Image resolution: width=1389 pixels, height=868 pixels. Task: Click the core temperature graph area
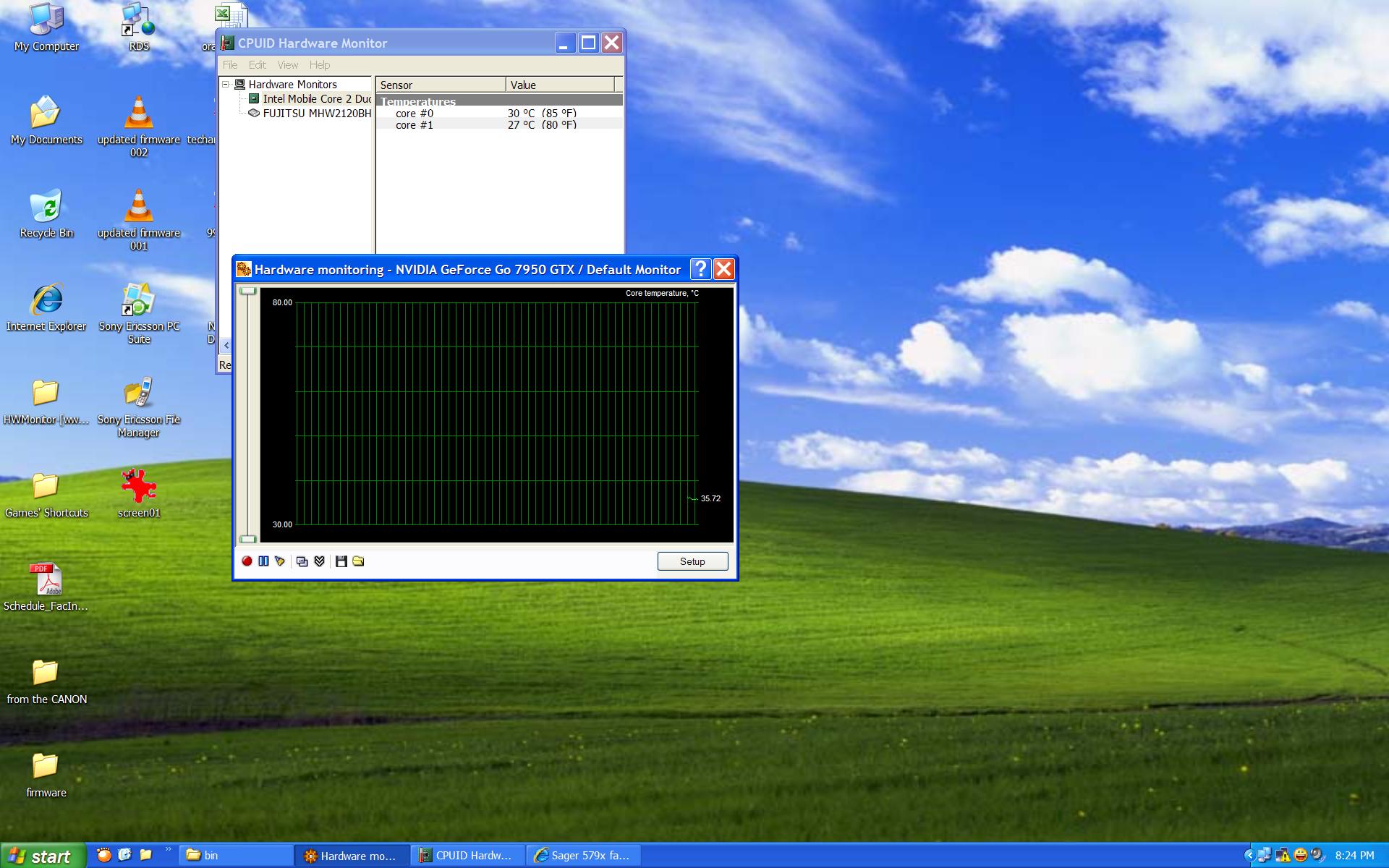tap(496, 414)
